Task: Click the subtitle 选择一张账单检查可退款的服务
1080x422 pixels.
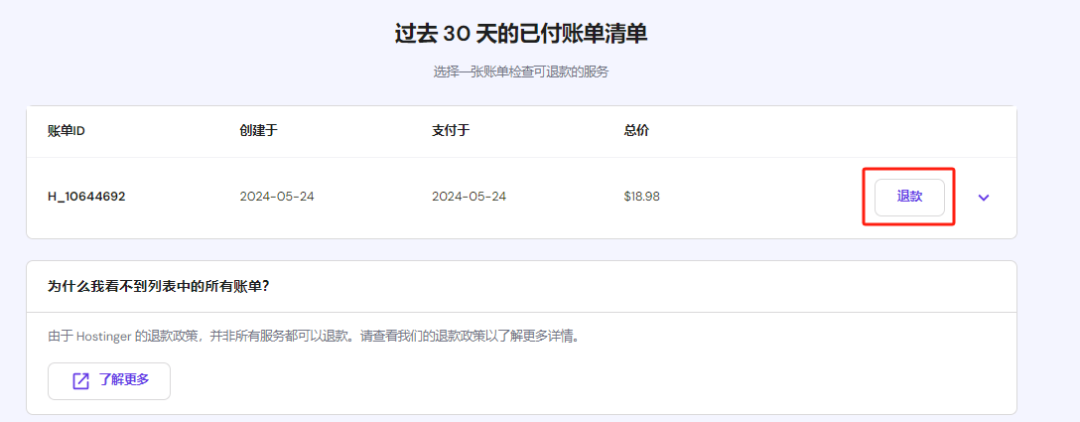Action: pyautogui.click(x=520, y=72)
